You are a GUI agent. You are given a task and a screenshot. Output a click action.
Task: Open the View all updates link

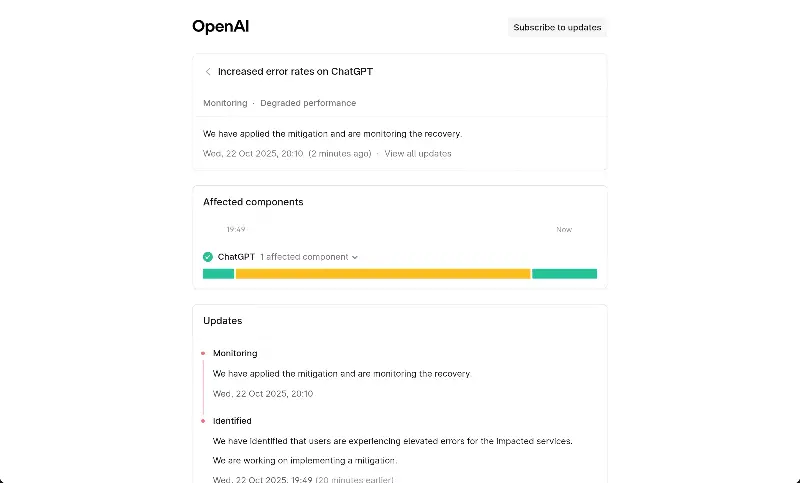click(418, 154)
